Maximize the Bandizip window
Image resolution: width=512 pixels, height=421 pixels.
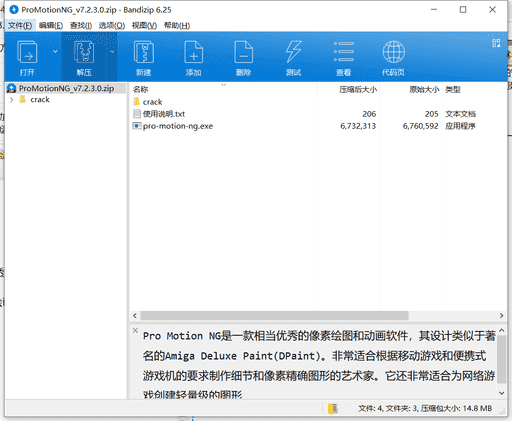tap(463, 10)
